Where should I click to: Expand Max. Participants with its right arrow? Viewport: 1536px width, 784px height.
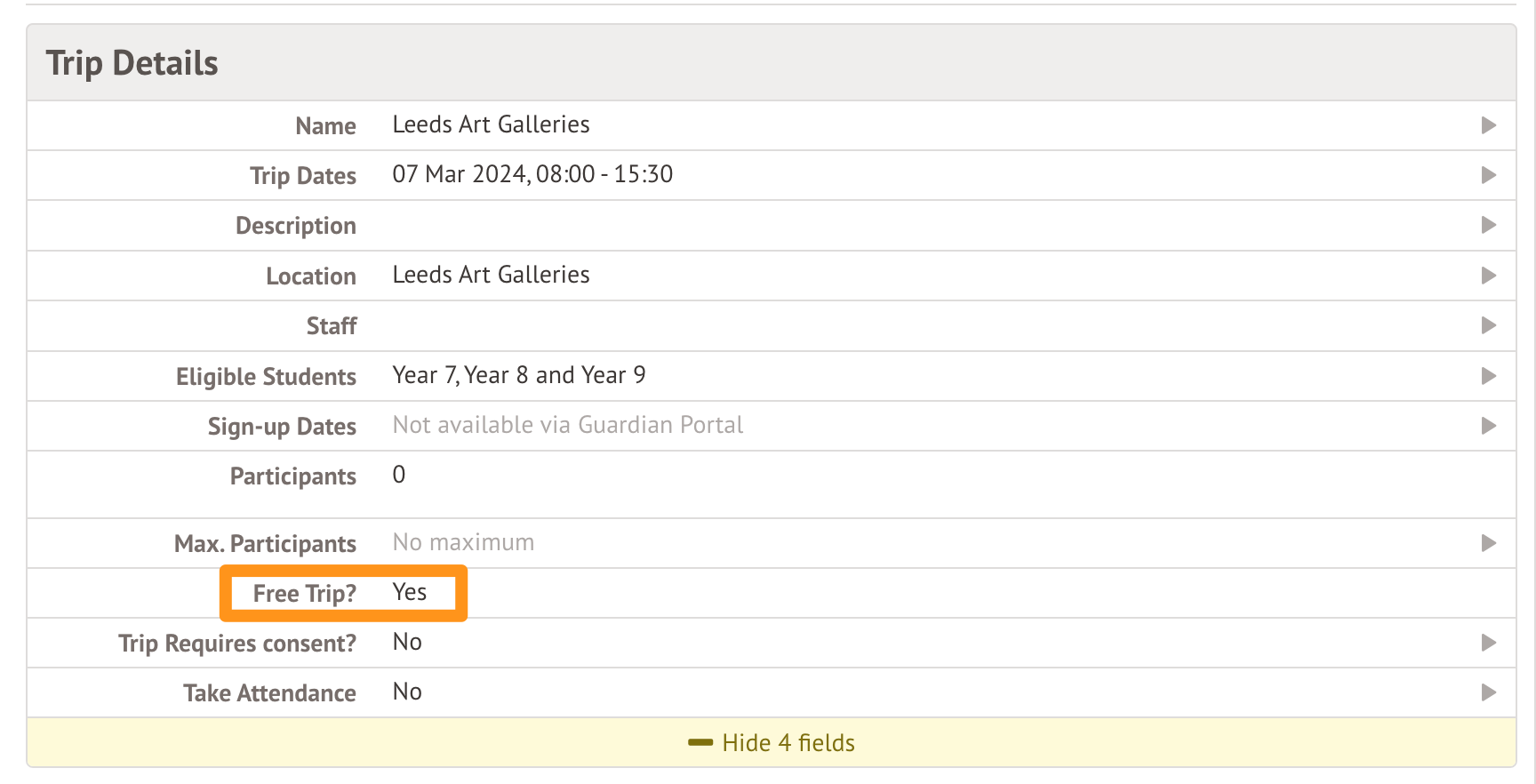(x=1488, y=543)
